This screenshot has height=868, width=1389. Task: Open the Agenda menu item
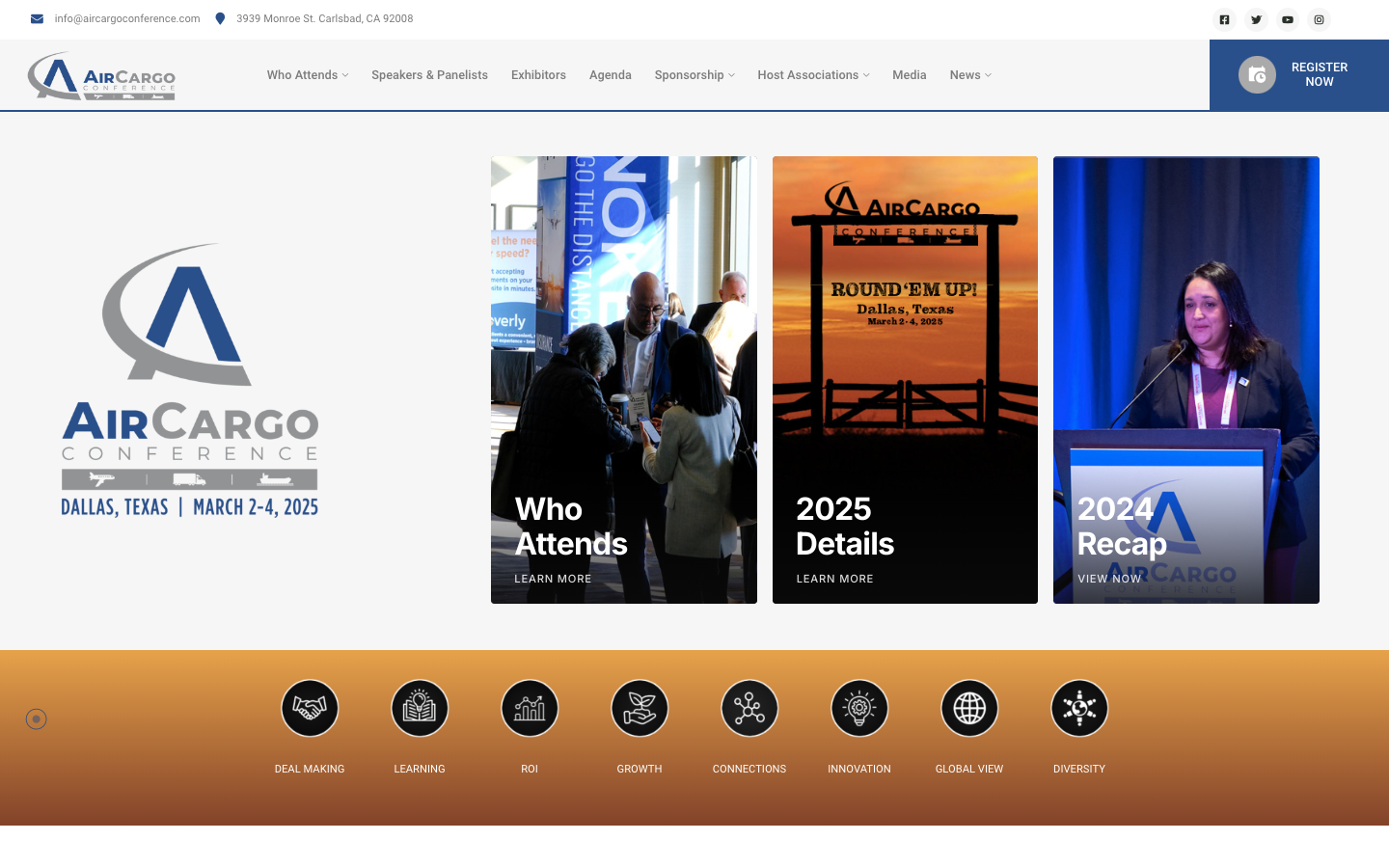(611, 75)
